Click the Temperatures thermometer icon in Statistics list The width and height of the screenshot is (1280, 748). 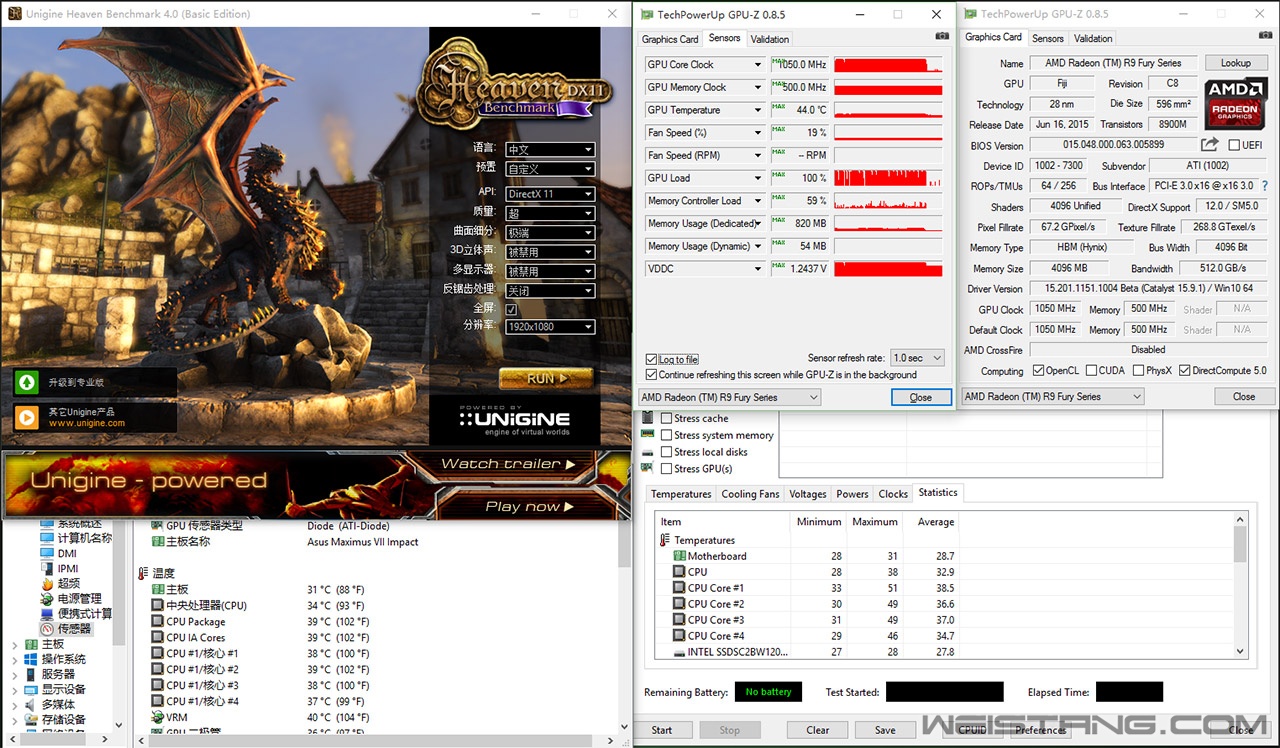[665, 540]
